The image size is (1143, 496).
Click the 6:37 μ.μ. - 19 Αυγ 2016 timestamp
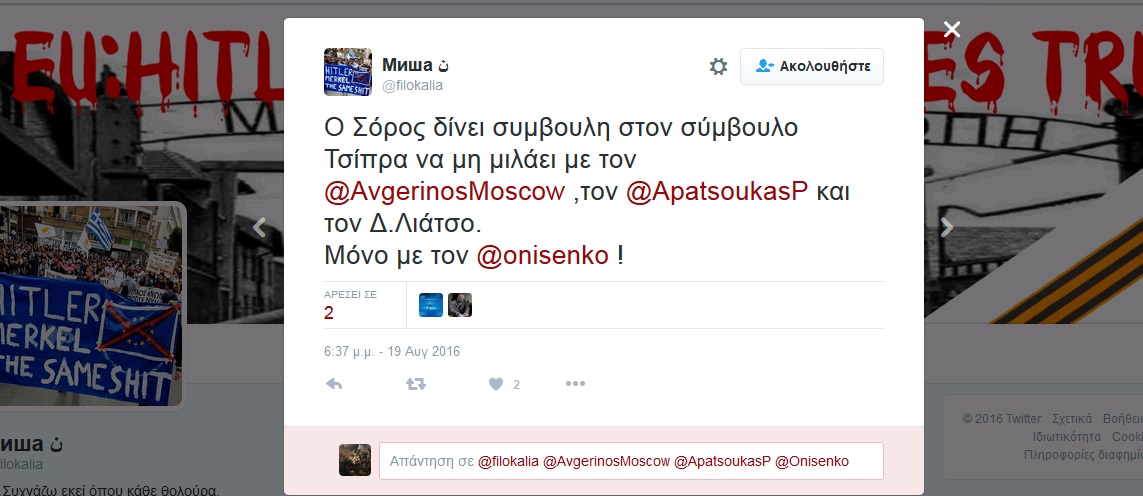point(392,352)
